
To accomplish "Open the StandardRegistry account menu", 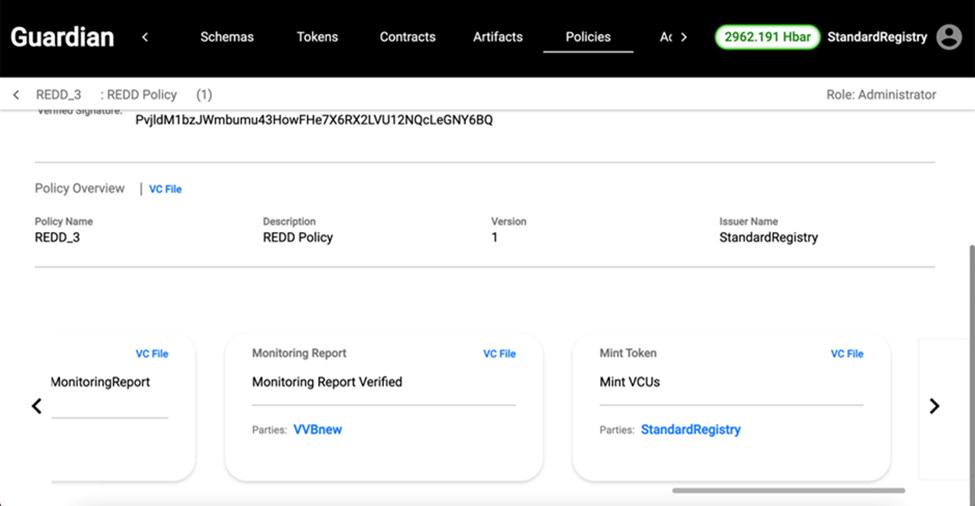I will [877, 37].
